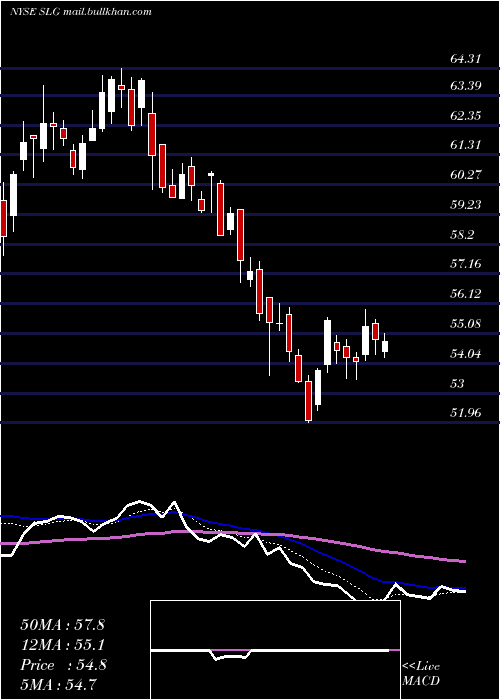The image size is (500, 700).
Task: Click the Price : 54.8 readout
Action: click(x=63, y=665)
